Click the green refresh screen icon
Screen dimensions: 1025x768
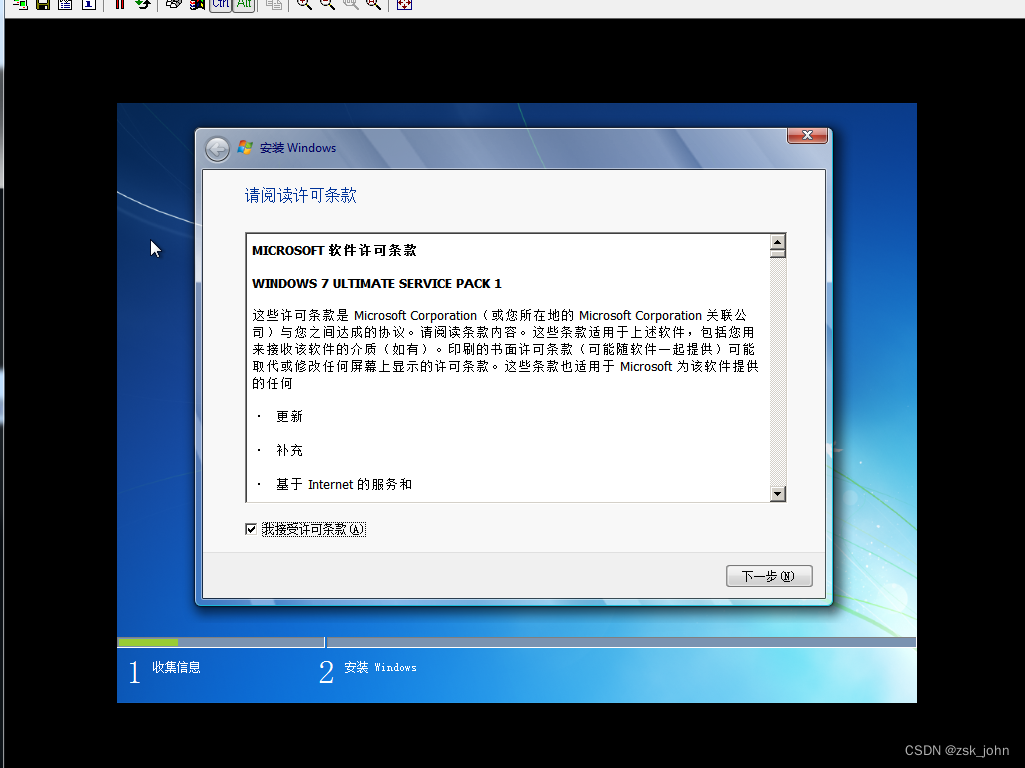(142, 4)
